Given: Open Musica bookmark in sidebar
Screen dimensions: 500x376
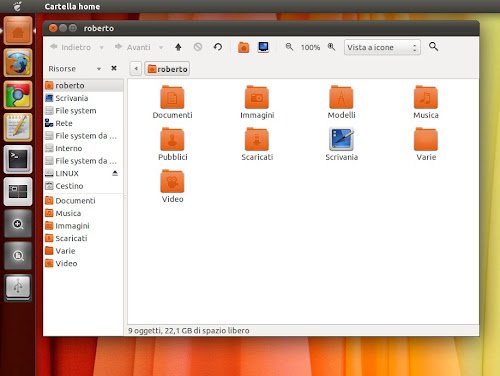Looking at the screenshot, I should pyautogui.click(x=83, y=213).
